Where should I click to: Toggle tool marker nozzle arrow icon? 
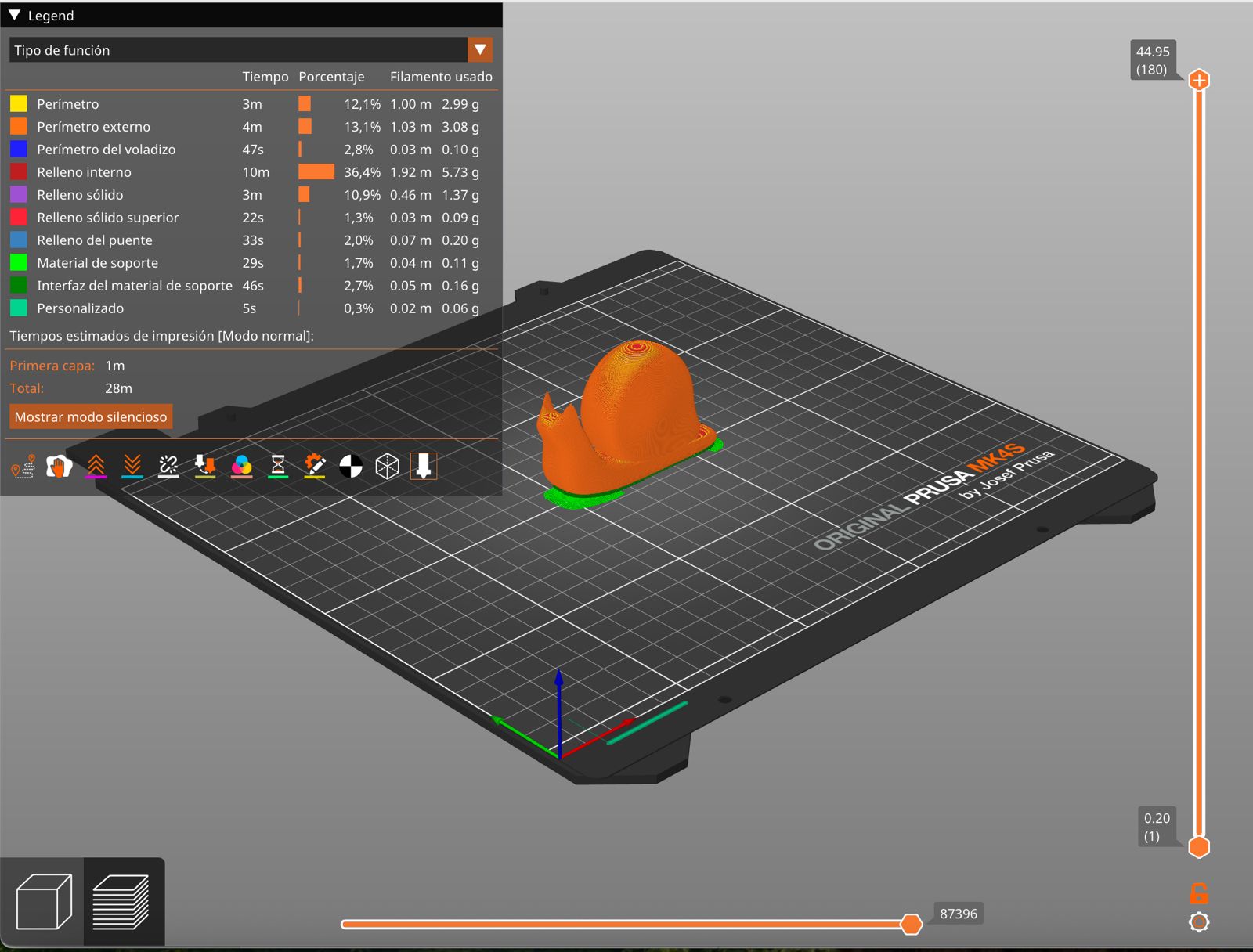coord(424,467)
